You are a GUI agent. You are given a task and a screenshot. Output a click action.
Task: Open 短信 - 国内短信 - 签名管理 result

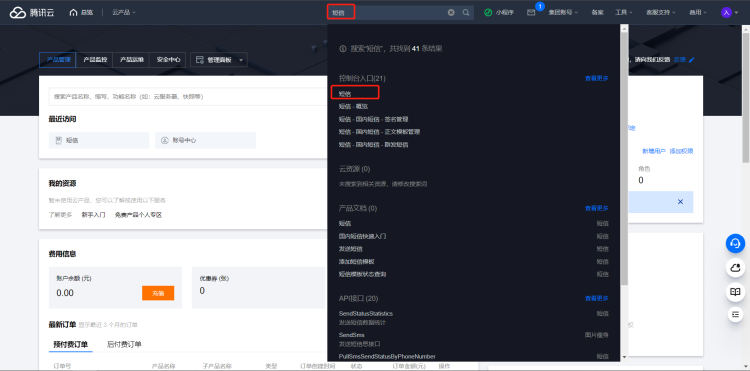click(373, 119)
